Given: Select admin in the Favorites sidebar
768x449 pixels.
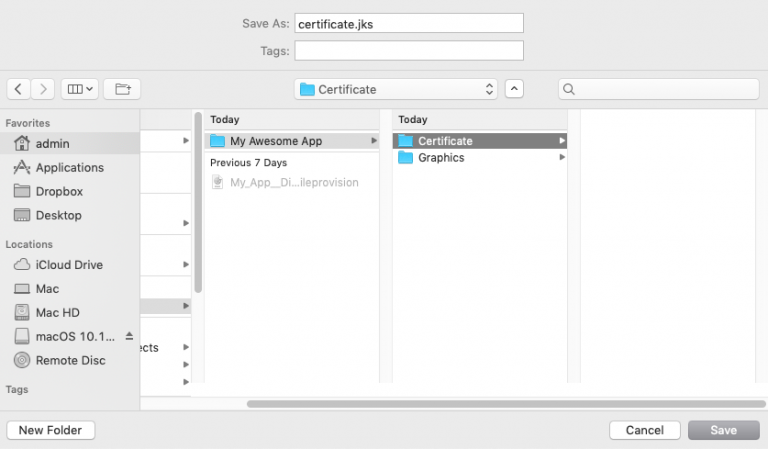Looking at the screenshot, I should point(52,143).
